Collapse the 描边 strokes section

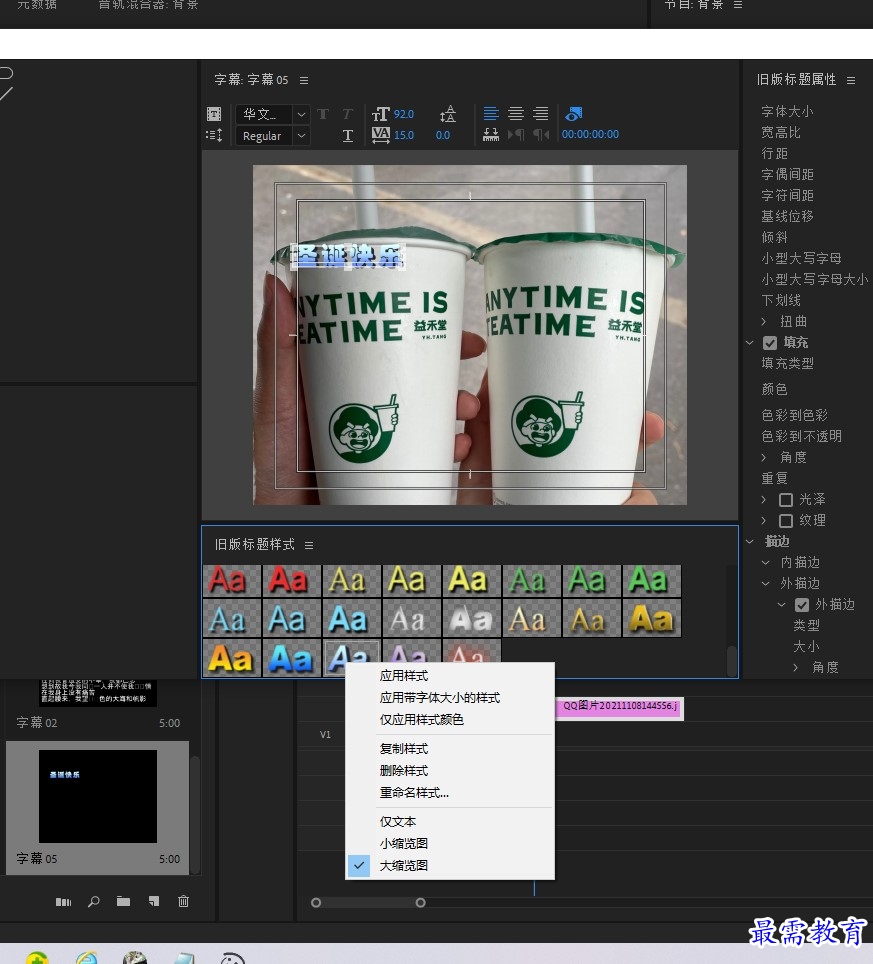point(749,542)
